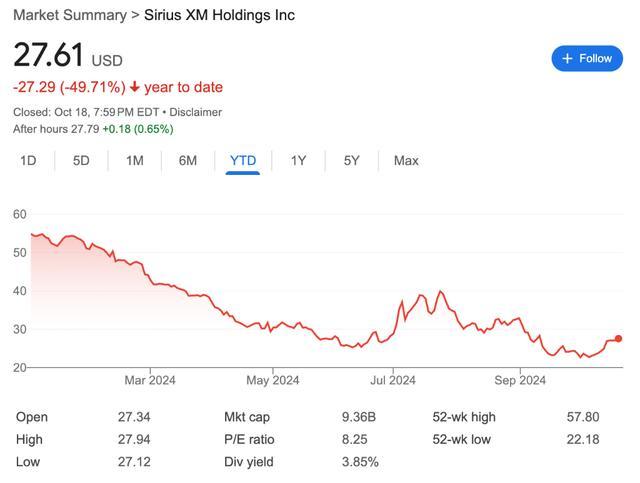640x483 pixels.
Task: Click the red endpoint dot on chart
Action: click(618, 339)
